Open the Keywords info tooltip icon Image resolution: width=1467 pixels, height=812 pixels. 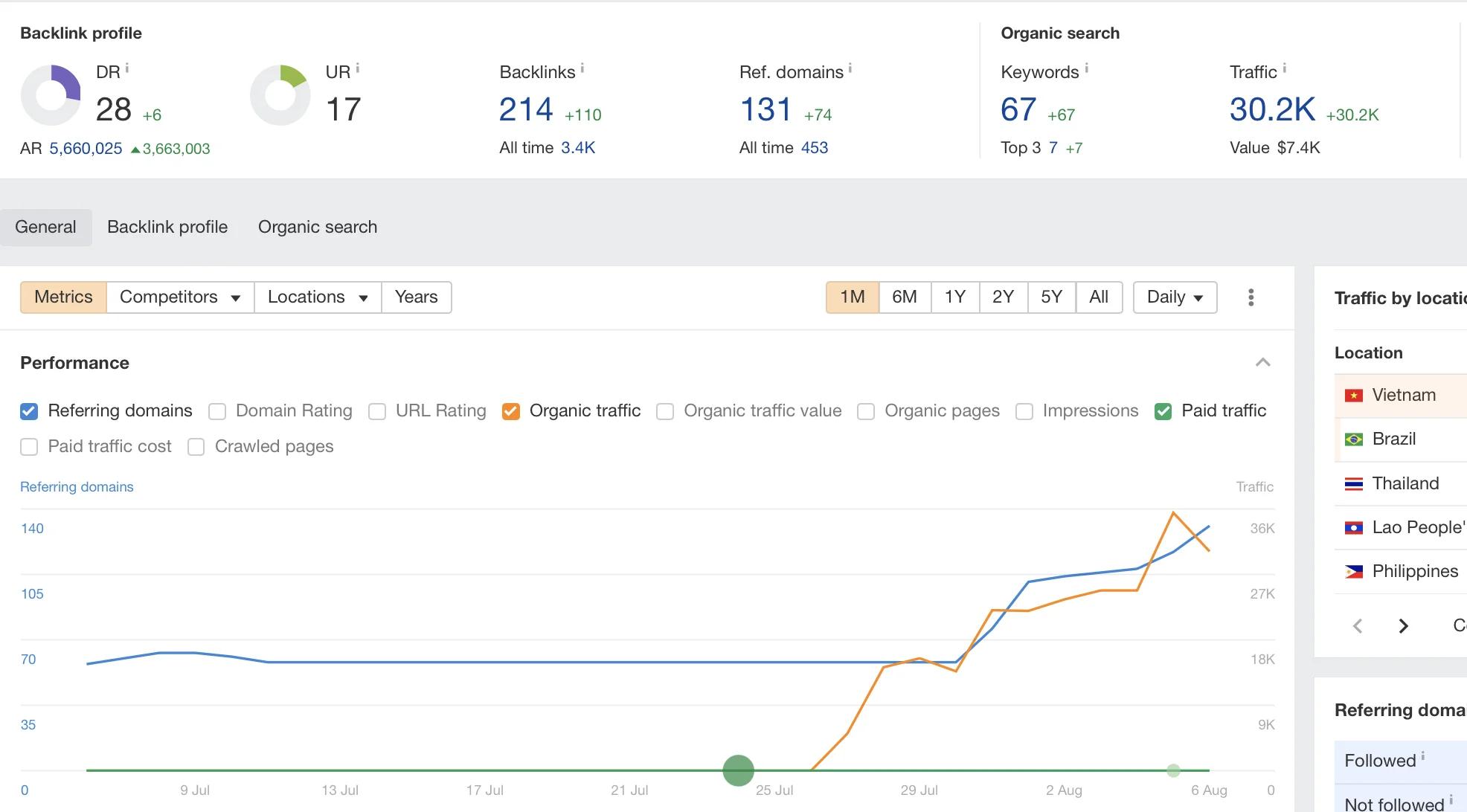tap(1087, 68)
